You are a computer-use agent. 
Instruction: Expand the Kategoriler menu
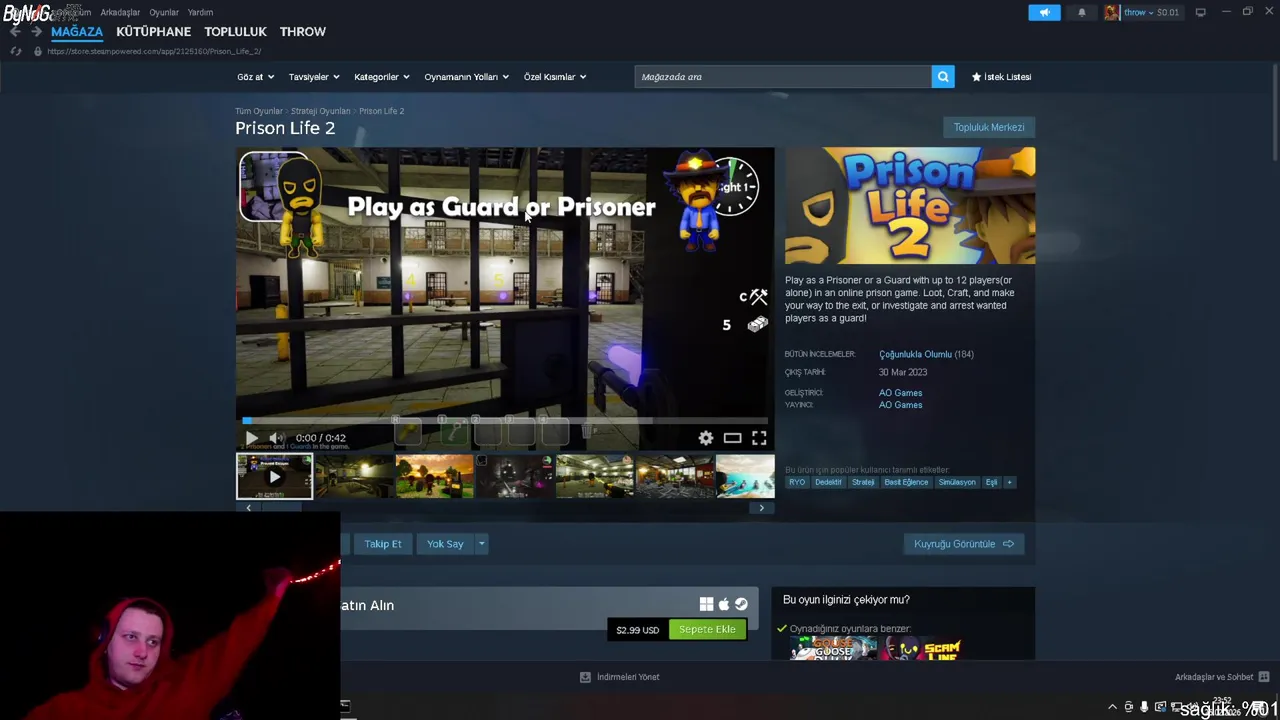[x=382, y=77]
